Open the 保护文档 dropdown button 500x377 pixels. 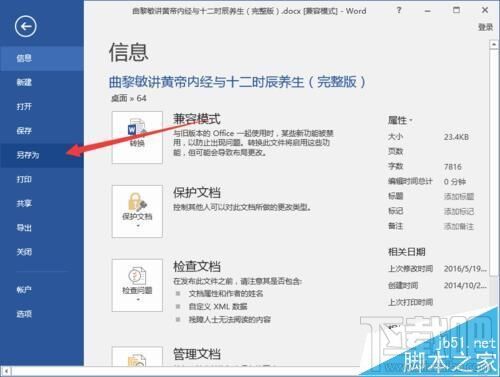137,211
